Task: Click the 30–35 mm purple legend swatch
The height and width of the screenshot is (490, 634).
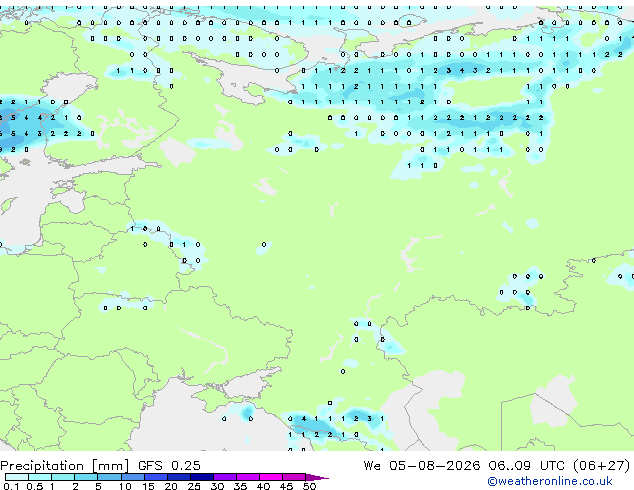Action: (225, 477)
